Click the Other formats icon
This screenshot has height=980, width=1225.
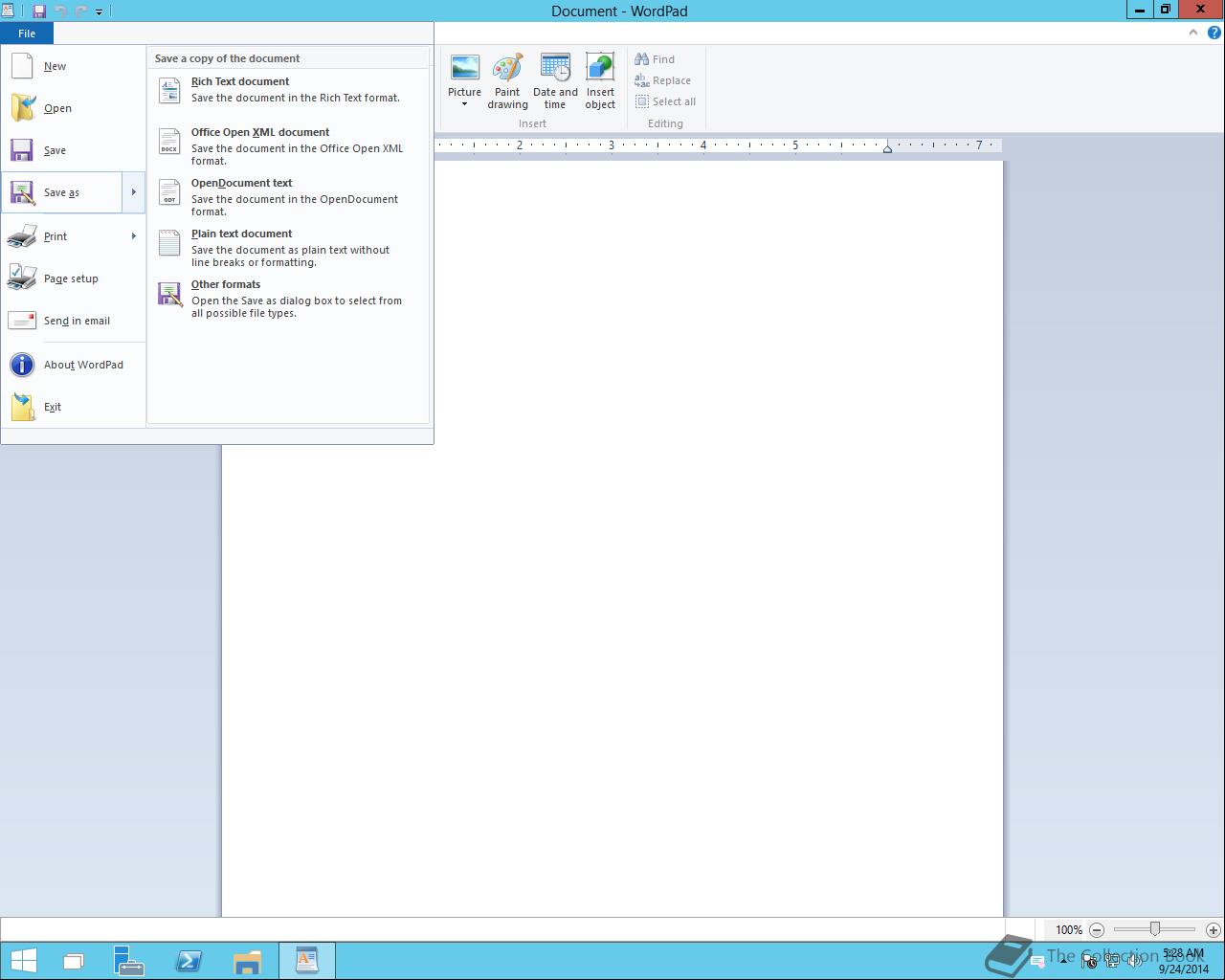pos(169,294)
